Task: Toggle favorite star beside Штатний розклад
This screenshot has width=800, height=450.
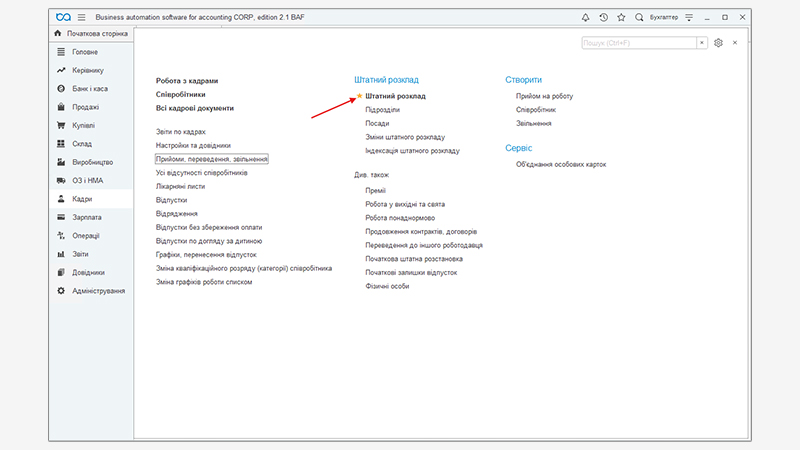Action: coord(360,96)
